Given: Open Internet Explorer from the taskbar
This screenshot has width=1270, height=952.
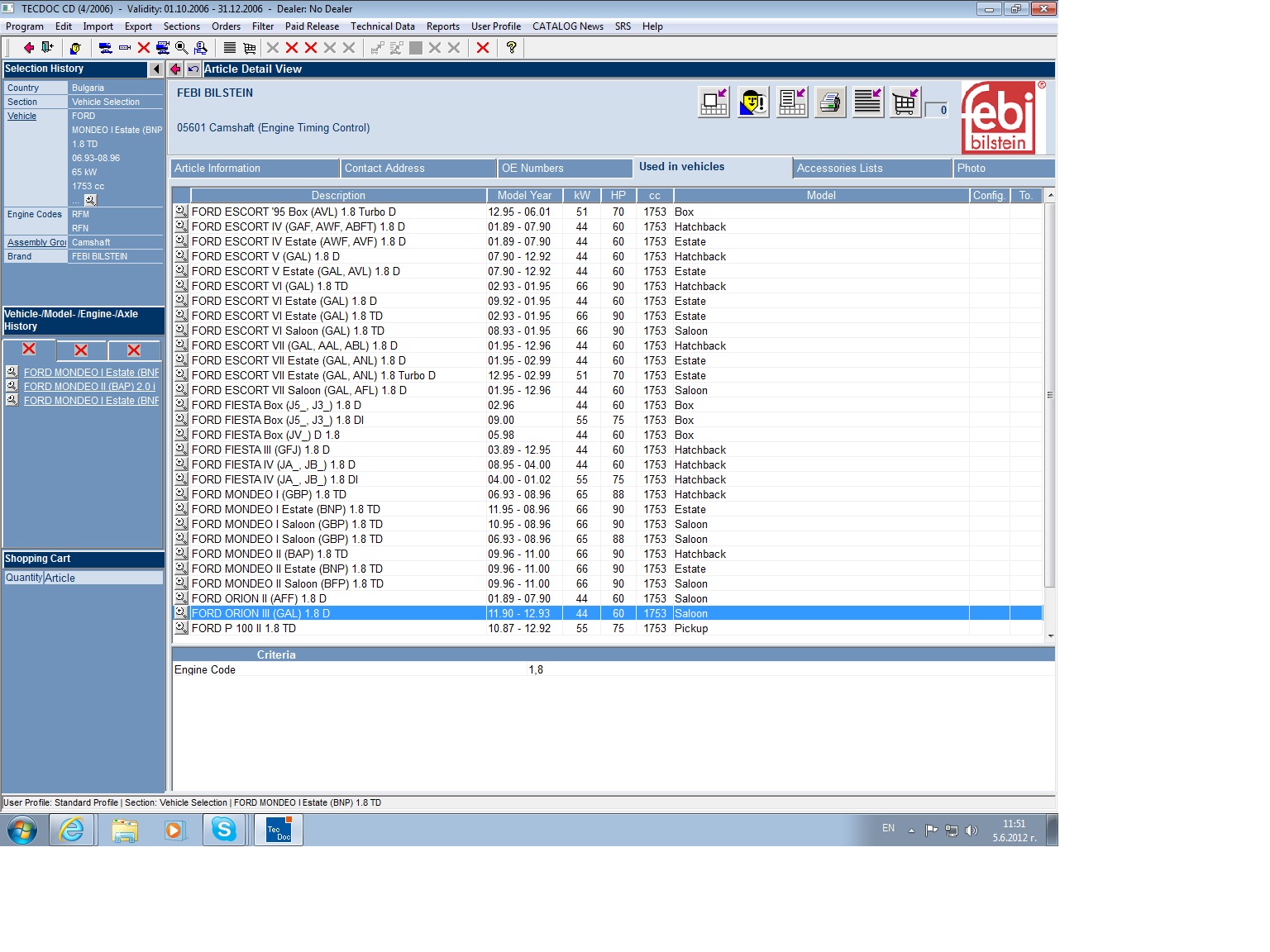Looking at the screenshot, I should 72,830.
